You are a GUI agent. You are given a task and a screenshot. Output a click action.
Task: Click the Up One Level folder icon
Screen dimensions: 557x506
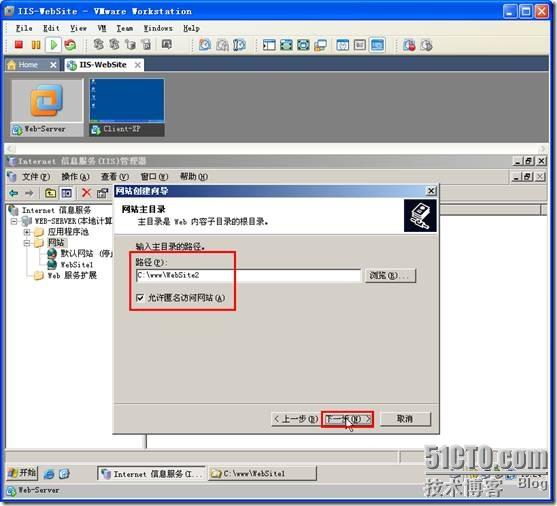click(x=50, y=193)
